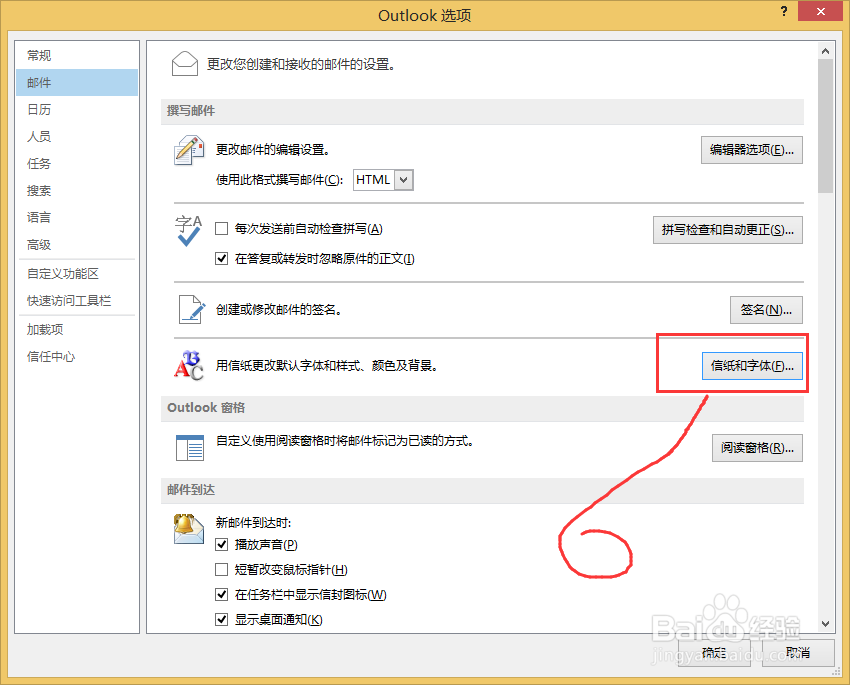Click the 新邮件到达时 label

tap(254, 522)
